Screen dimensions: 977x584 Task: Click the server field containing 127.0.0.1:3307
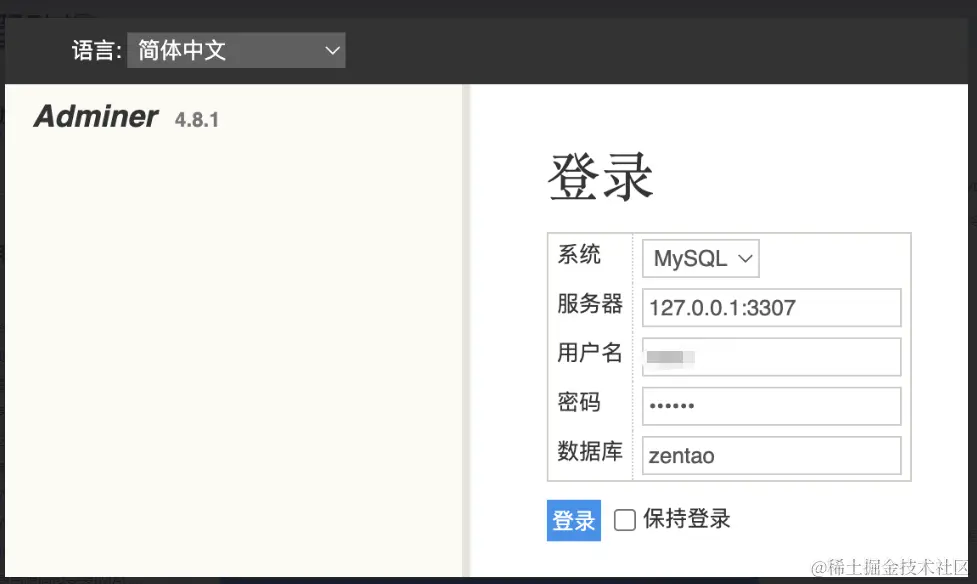coord(771,307)
